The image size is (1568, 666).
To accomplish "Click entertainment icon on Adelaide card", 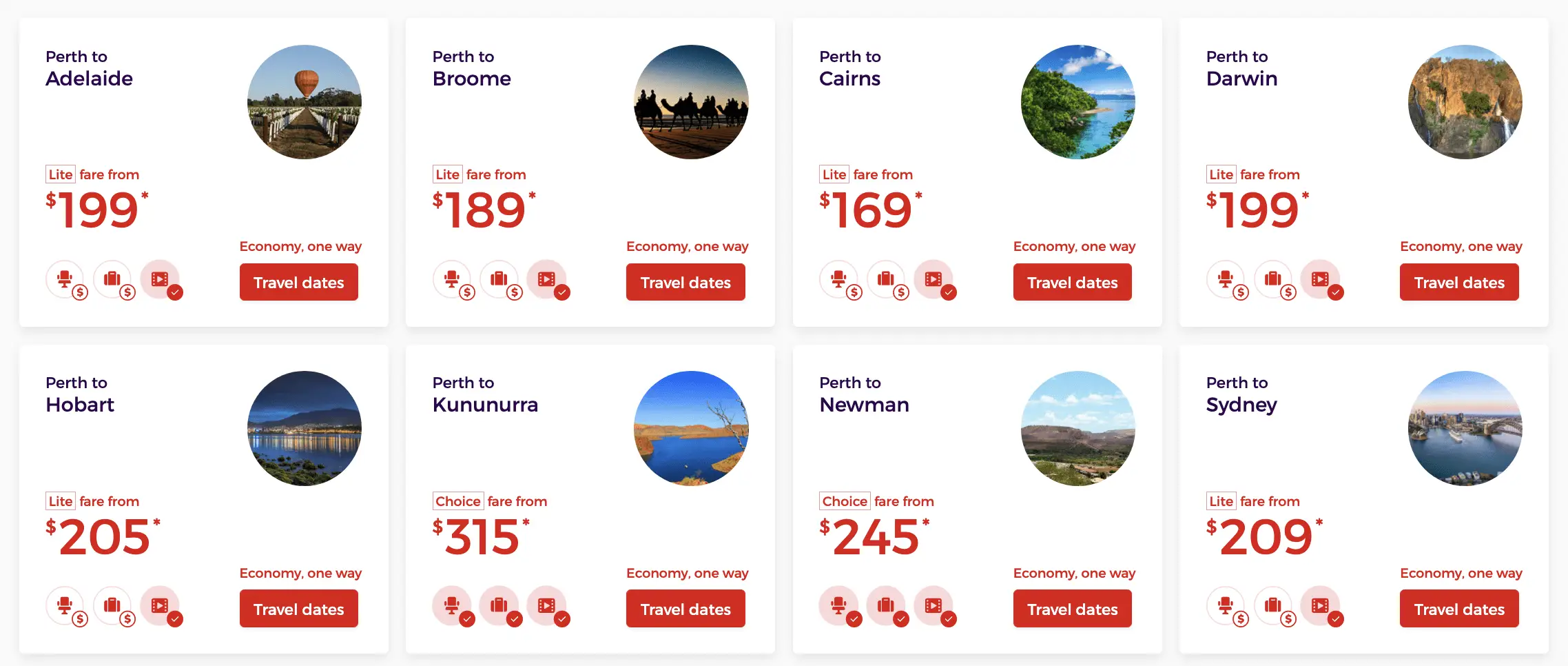I will tap(160, 279).
